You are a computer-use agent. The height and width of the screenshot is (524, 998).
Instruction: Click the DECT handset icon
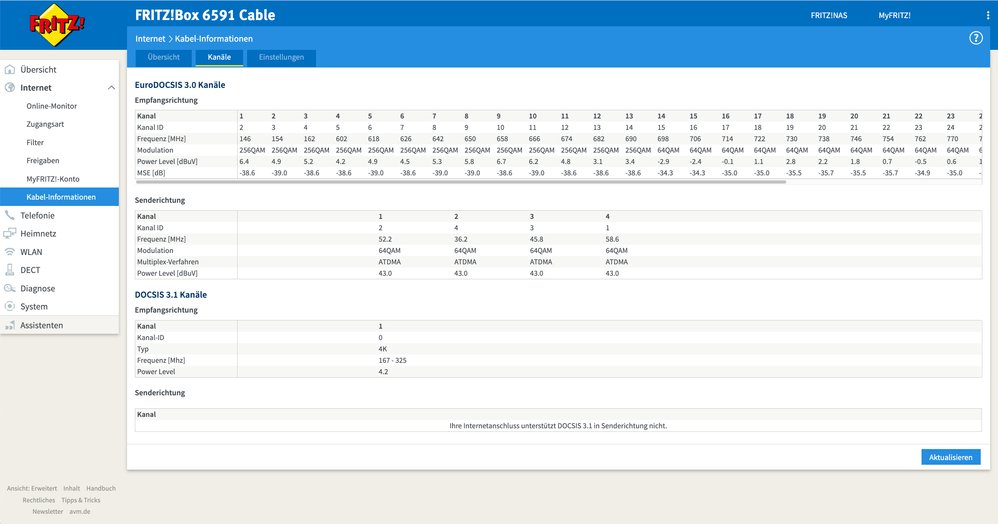tap(10, 270)
